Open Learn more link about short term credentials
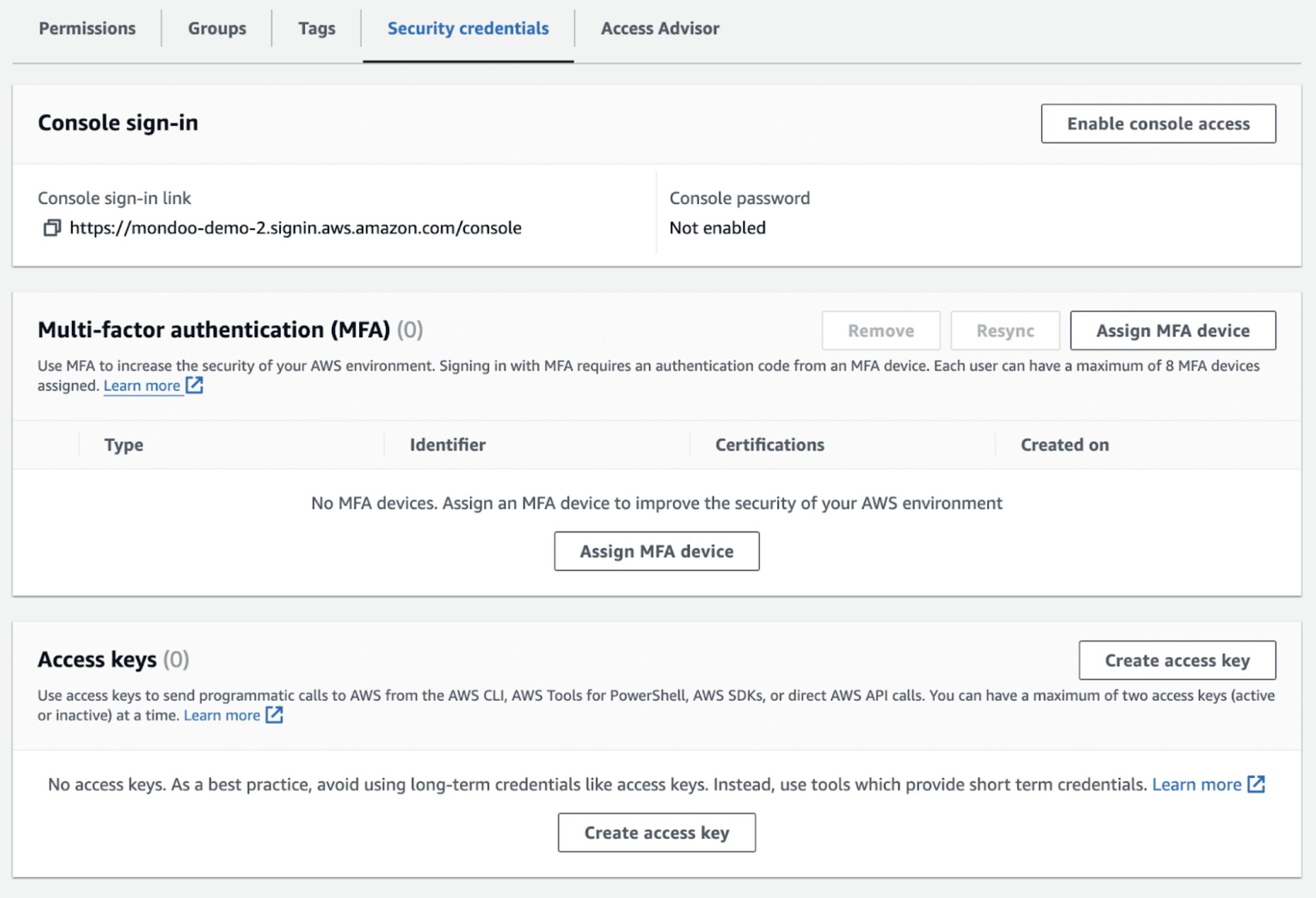This screenshot has width=1316, height=898. coord(1196,784)
